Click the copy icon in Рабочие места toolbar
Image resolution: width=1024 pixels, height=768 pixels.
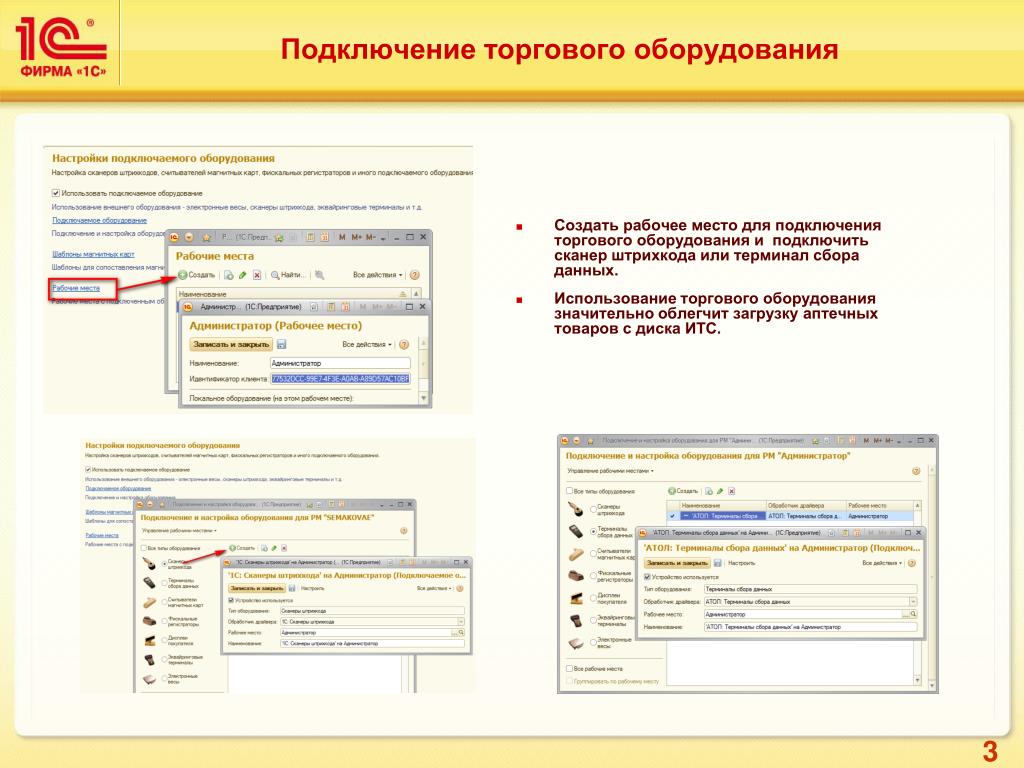[x=229, y=275]
